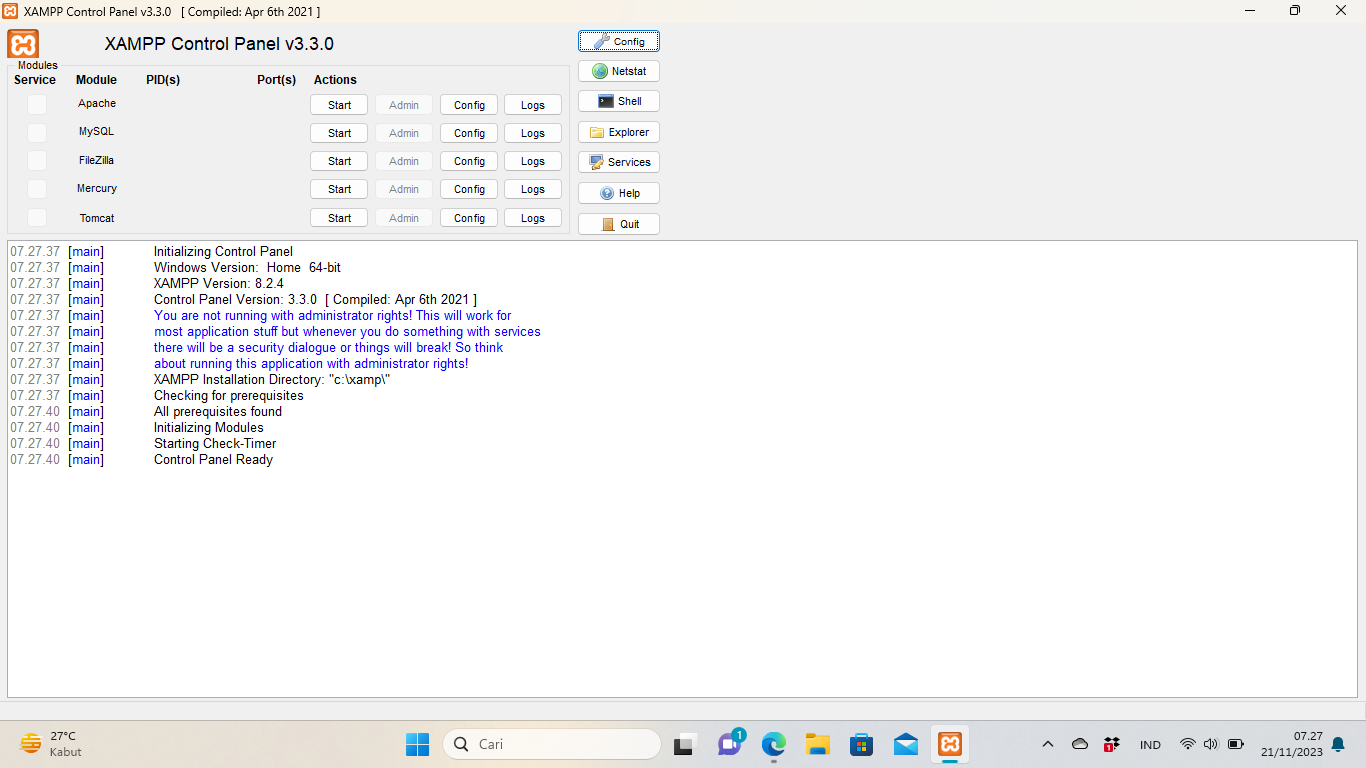The height and width of the screenshot is (768, 1366).
Task: Start the Mercury module
Action: click(338, 188)
